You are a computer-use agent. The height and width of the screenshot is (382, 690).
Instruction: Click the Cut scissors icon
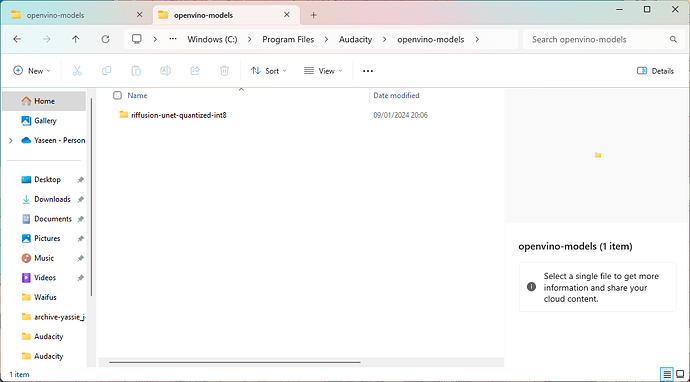(77, 71)
